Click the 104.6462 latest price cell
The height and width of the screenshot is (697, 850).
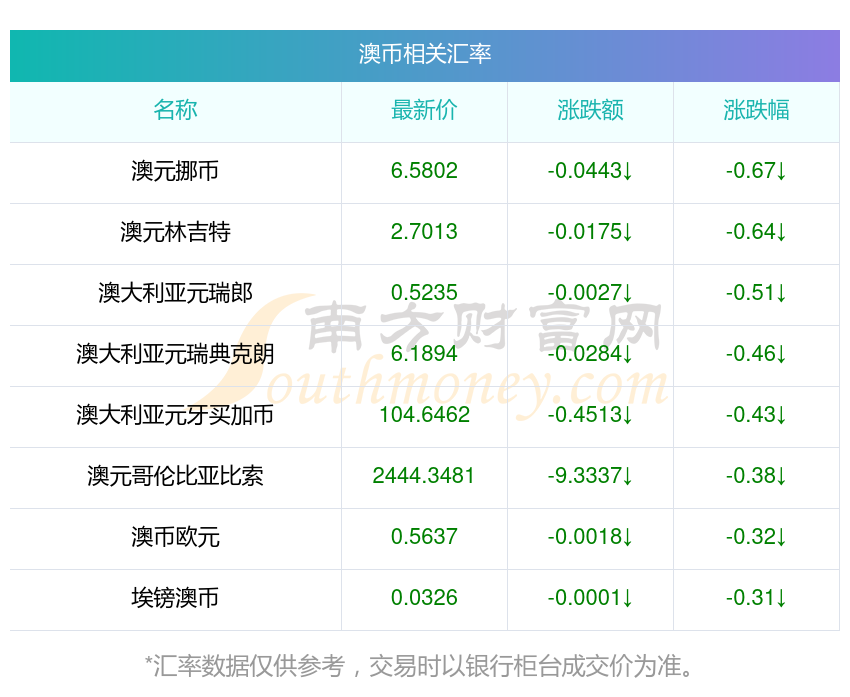click(424, 415)
